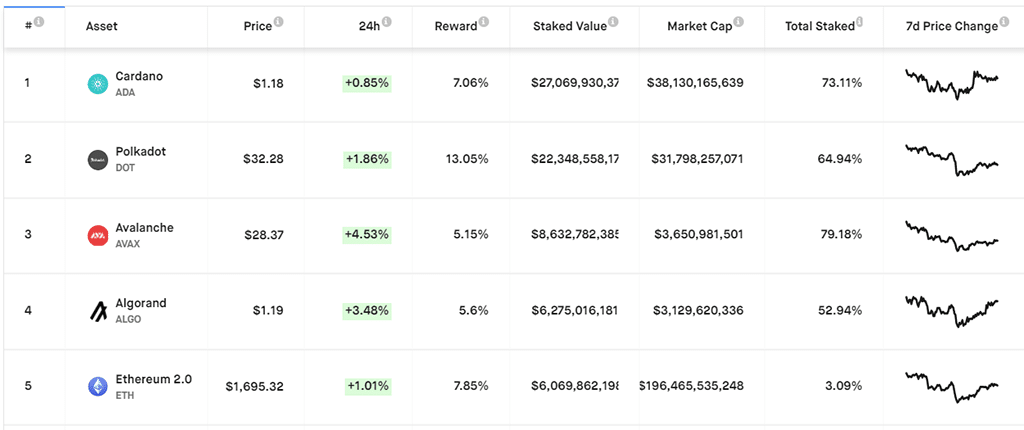The height and width of the screenshot is (430, 1024).
Task: Open the Algorand asset name link
Action: click(140, 303)
